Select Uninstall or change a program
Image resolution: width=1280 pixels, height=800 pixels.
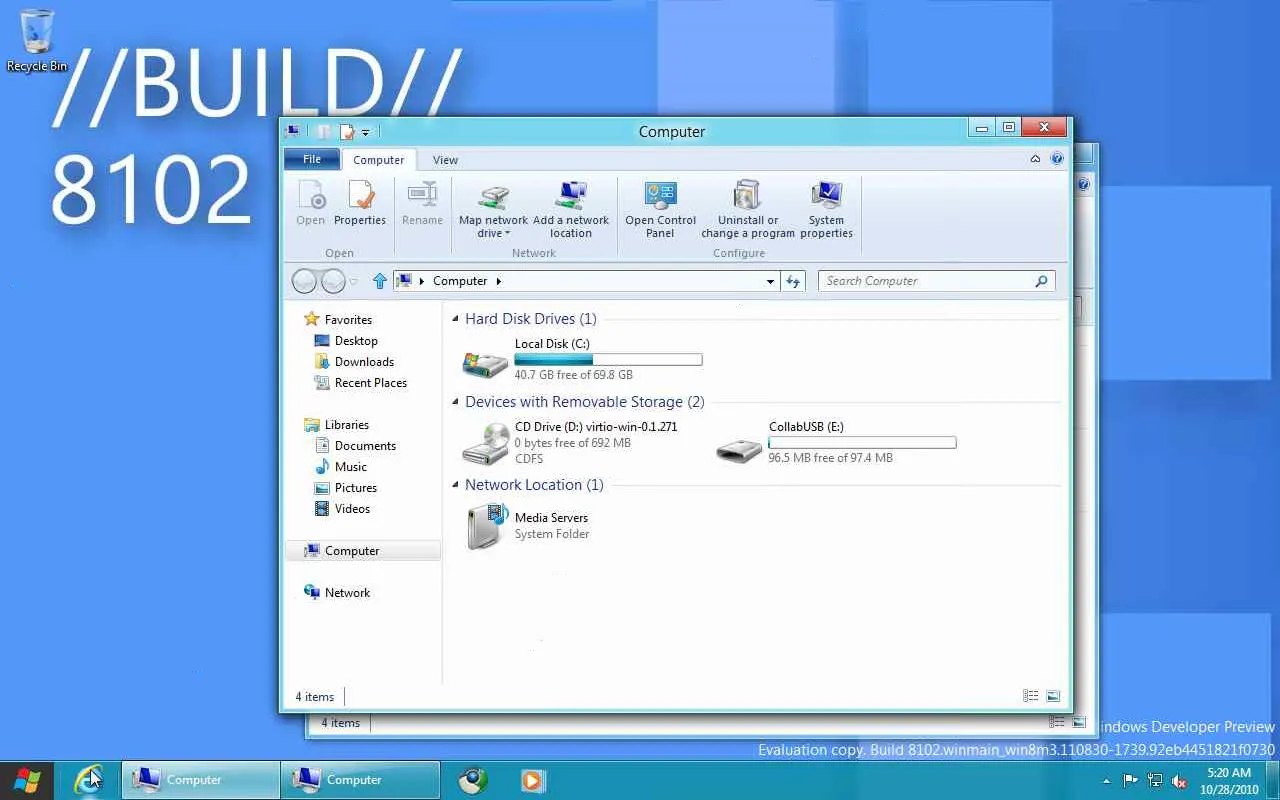(x=748, y=210)
